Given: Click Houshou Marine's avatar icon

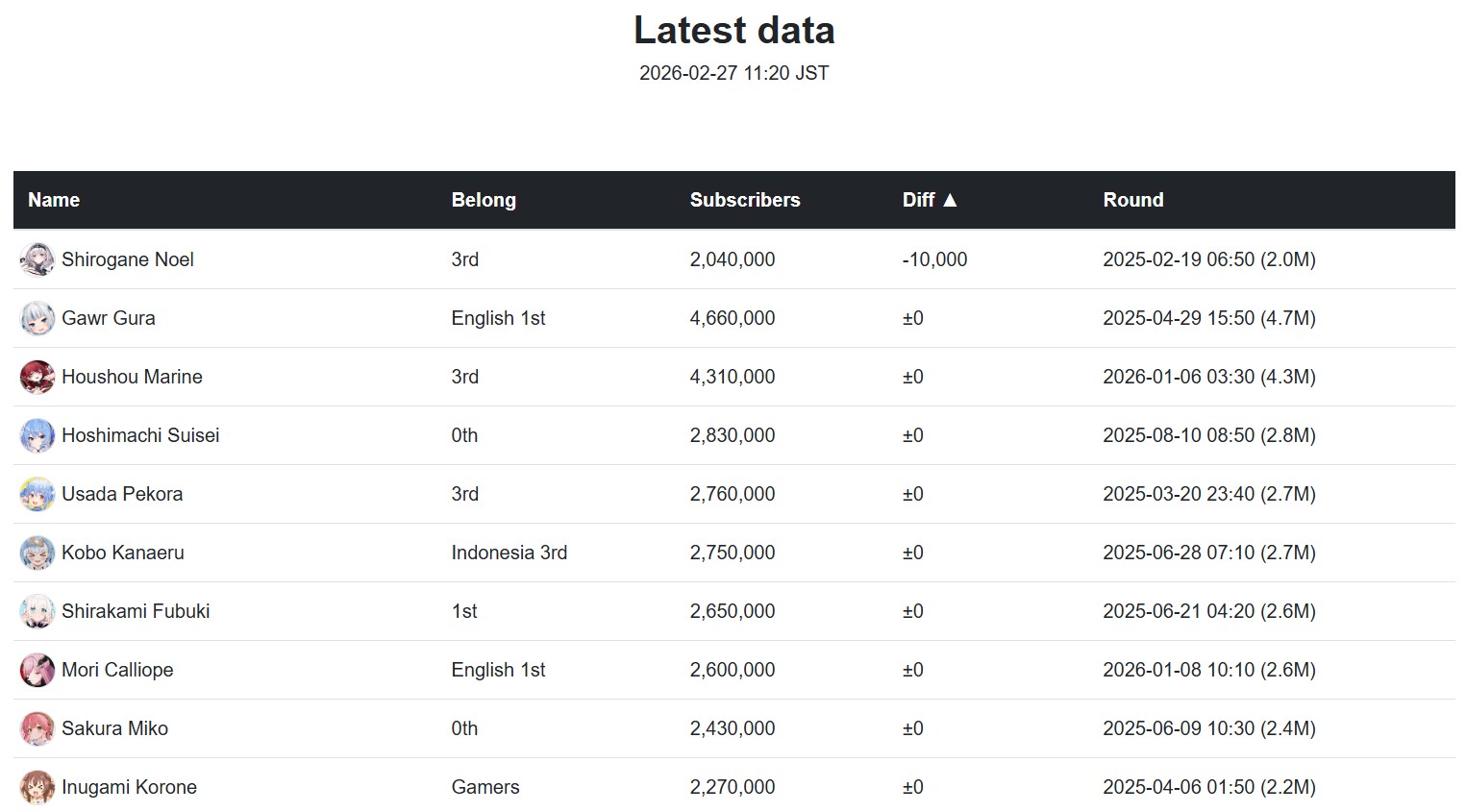Looking at the screenshot, I should 37,377.
